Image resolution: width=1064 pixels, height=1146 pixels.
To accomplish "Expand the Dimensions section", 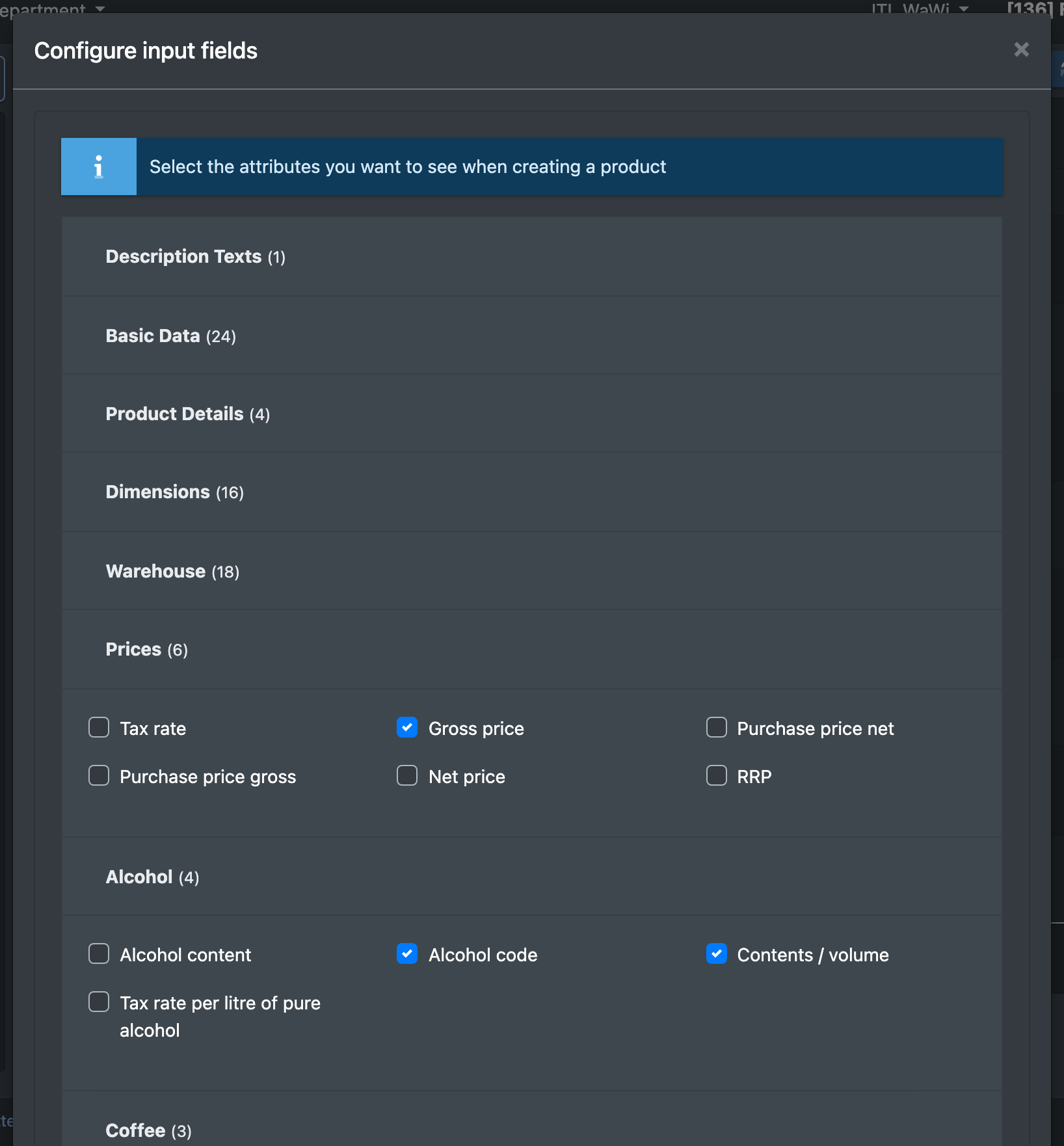I will pos(531,492).
